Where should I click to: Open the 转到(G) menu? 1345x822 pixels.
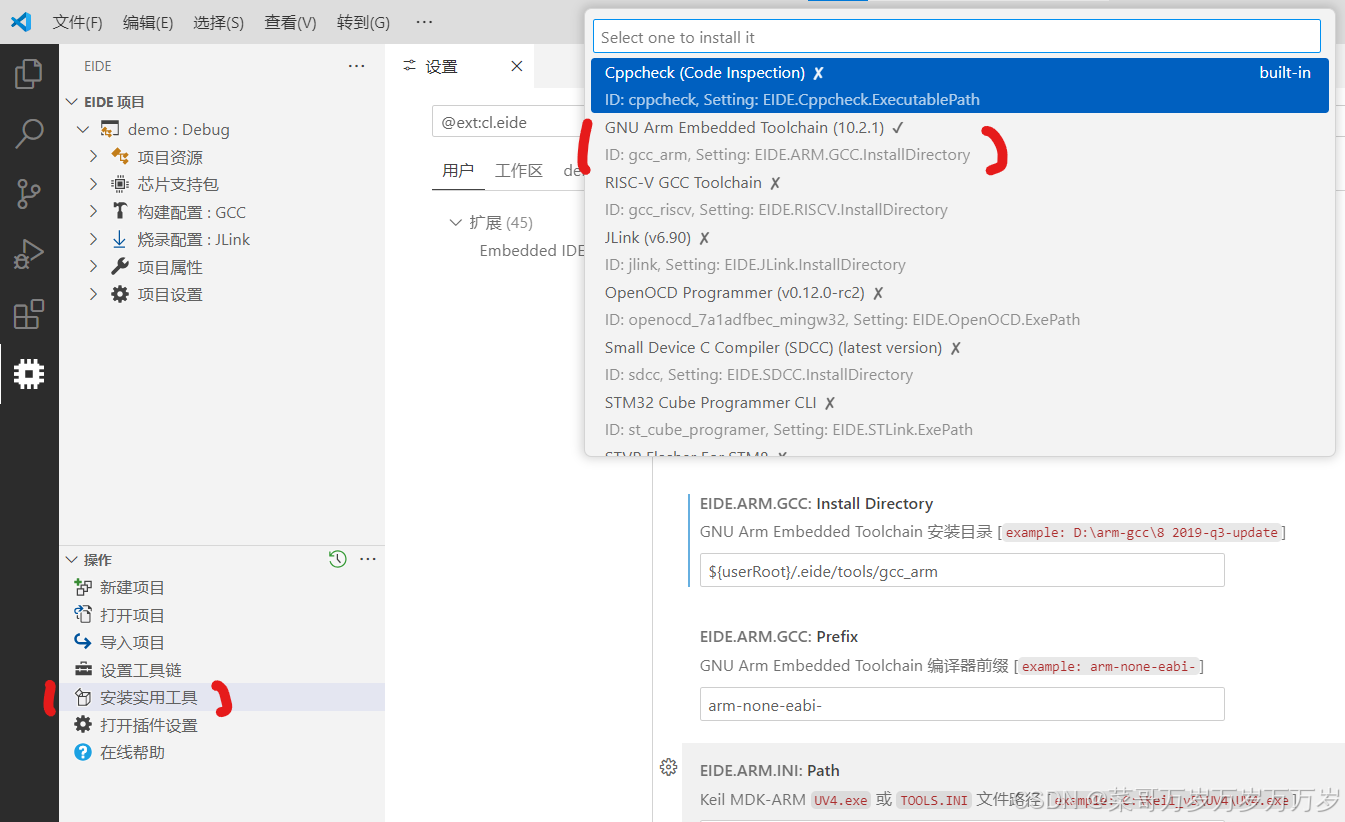[363, 22]
